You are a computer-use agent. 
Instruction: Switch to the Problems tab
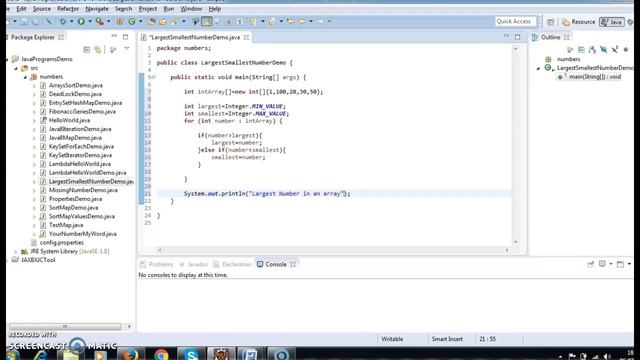[x=157, y=264]
